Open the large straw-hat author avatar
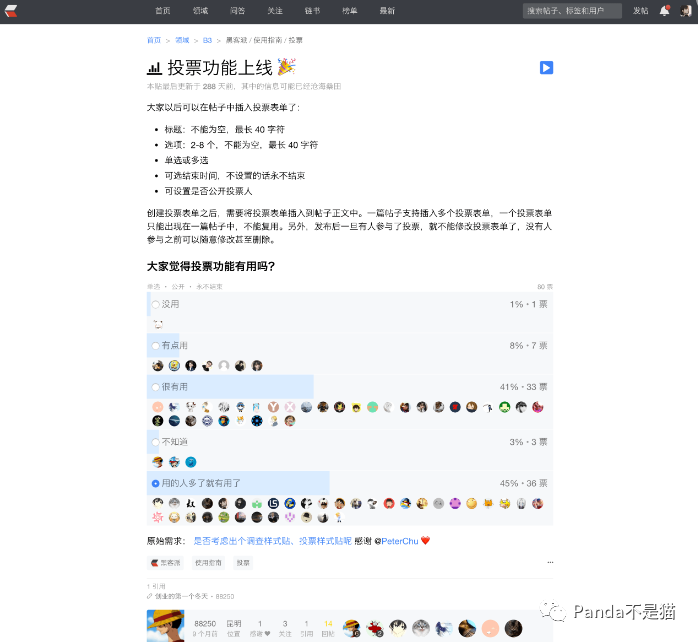The height and width of the screenshot is (642, 698). point(166,626)
